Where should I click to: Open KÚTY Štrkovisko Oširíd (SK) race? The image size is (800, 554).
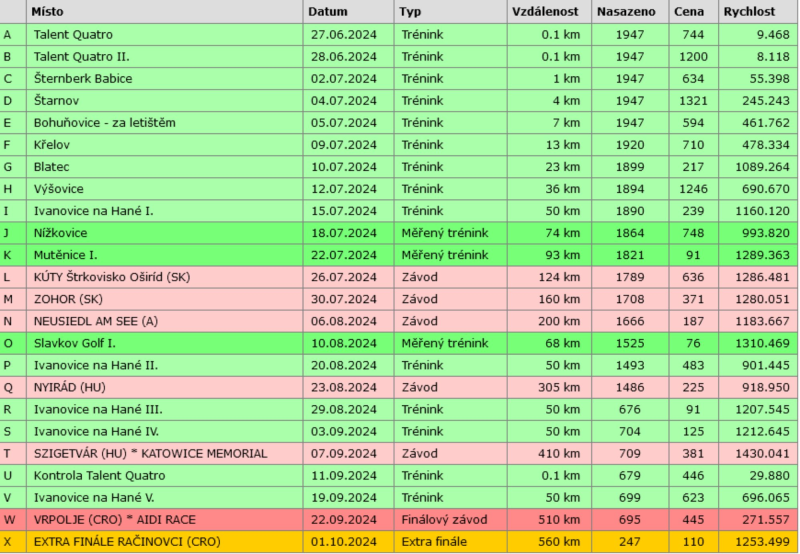click(110, 276)
